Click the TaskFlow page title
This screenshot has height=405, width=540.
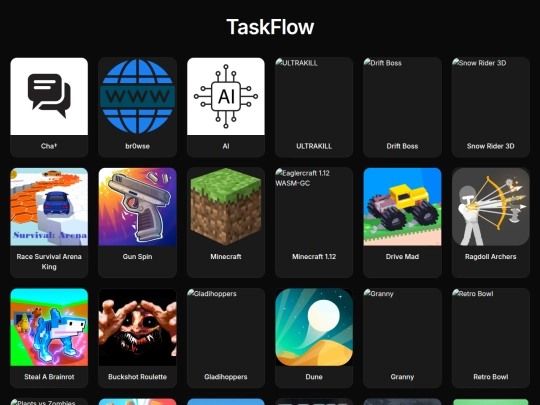[270, 27]
